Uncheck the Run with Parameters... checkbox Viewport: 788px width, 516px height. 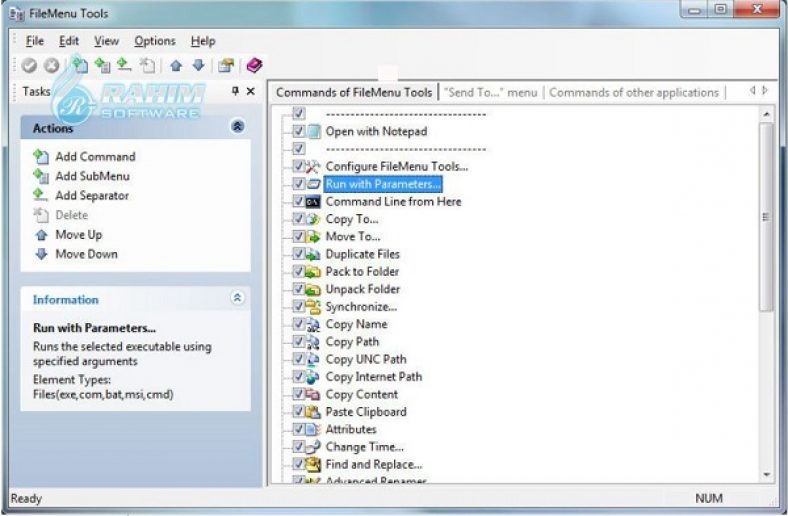click(x=299, y=184)
